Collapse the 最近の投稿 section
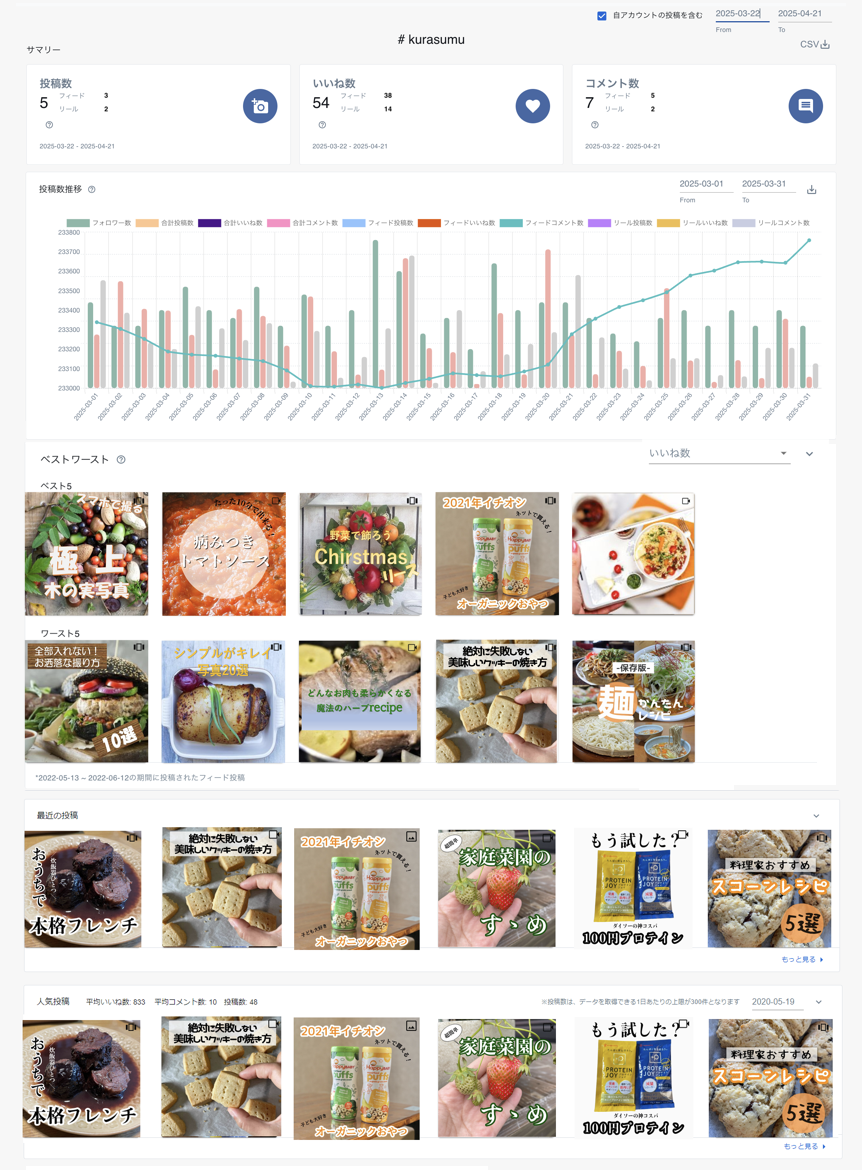This screenshot has width=862, height=1170. pos(817,816)
